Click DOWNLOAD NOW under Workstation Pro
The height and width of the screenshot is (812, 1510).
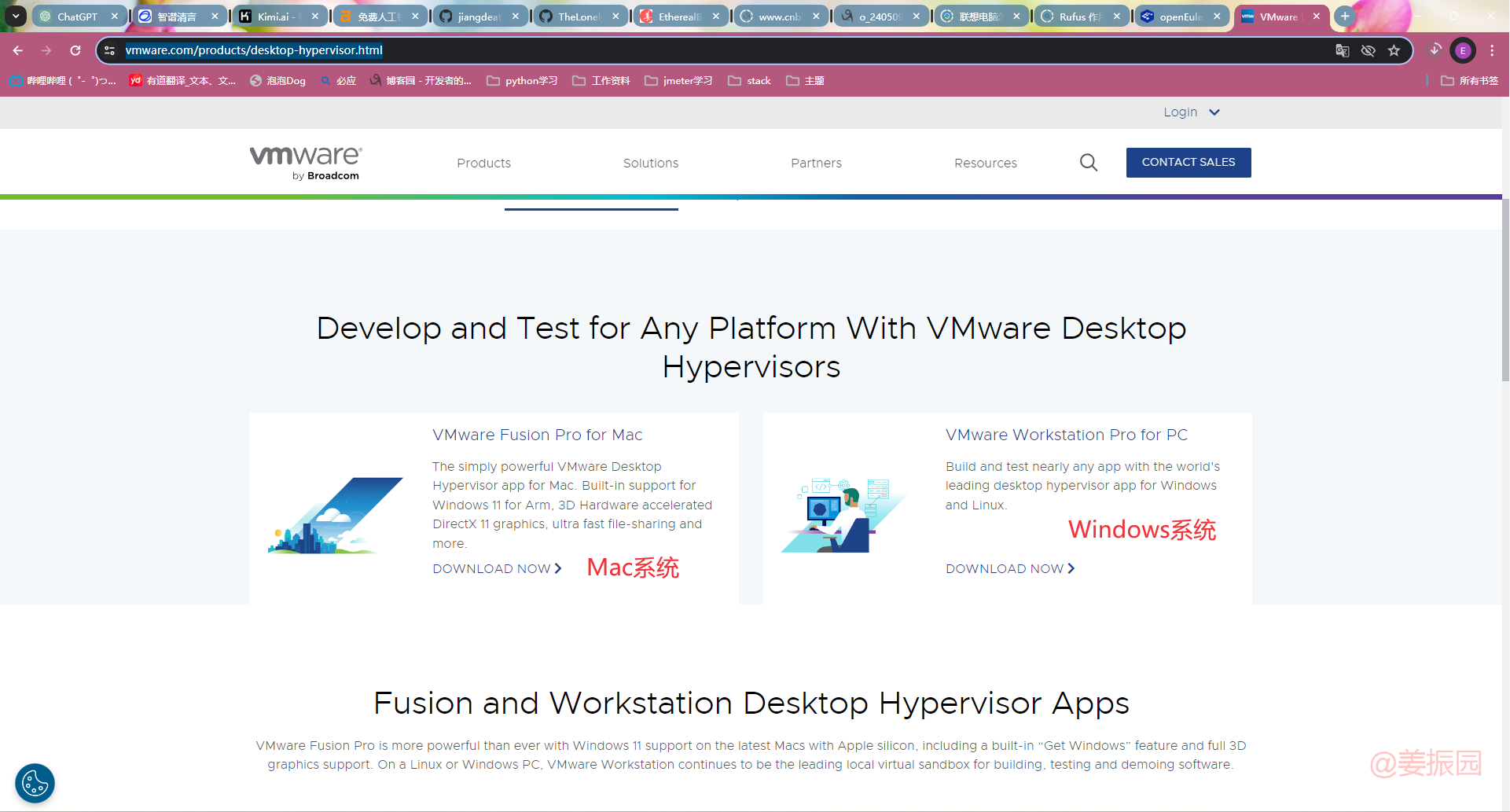pos(1010,568)
